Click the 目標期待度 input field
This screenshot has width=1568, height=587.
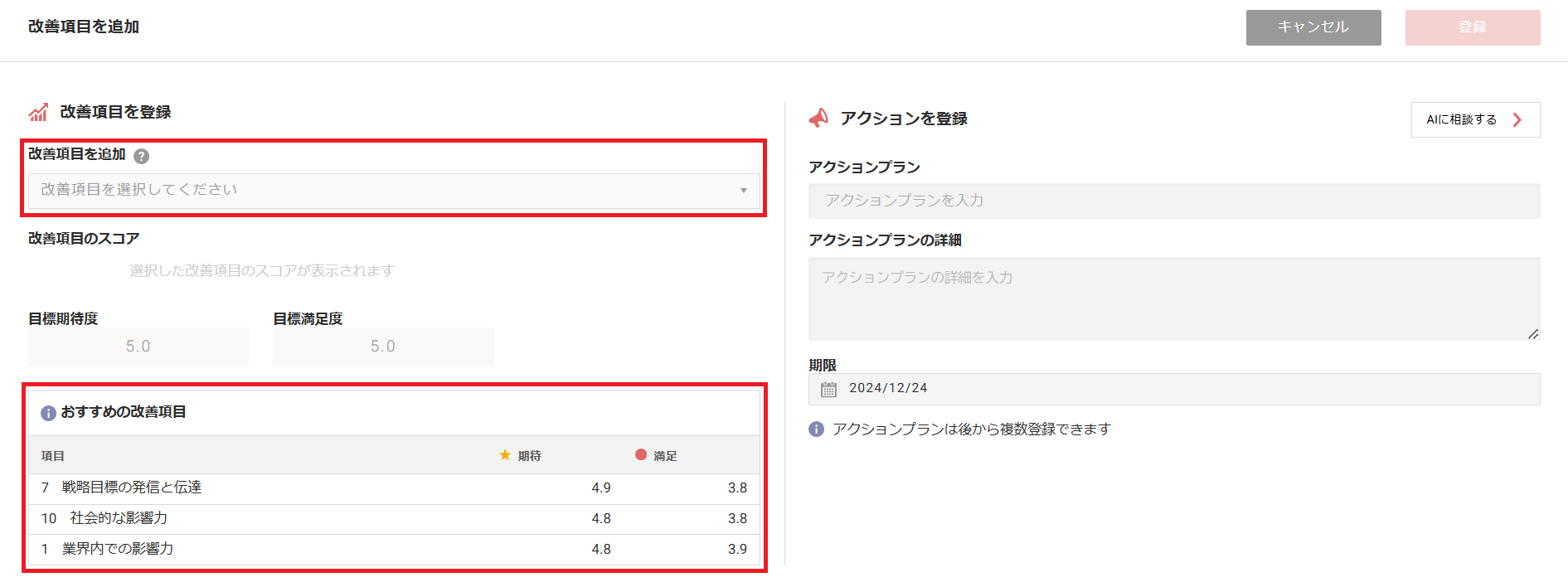[138, 347]
